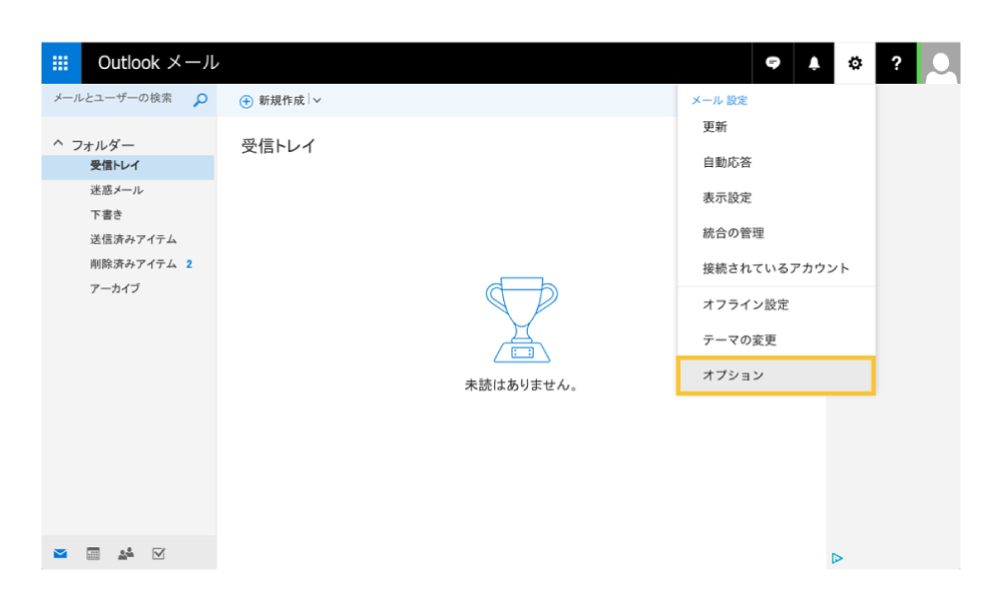Choose オプション in the settings menu
This screenshot has height=615, width=1002.
point(776,375)
